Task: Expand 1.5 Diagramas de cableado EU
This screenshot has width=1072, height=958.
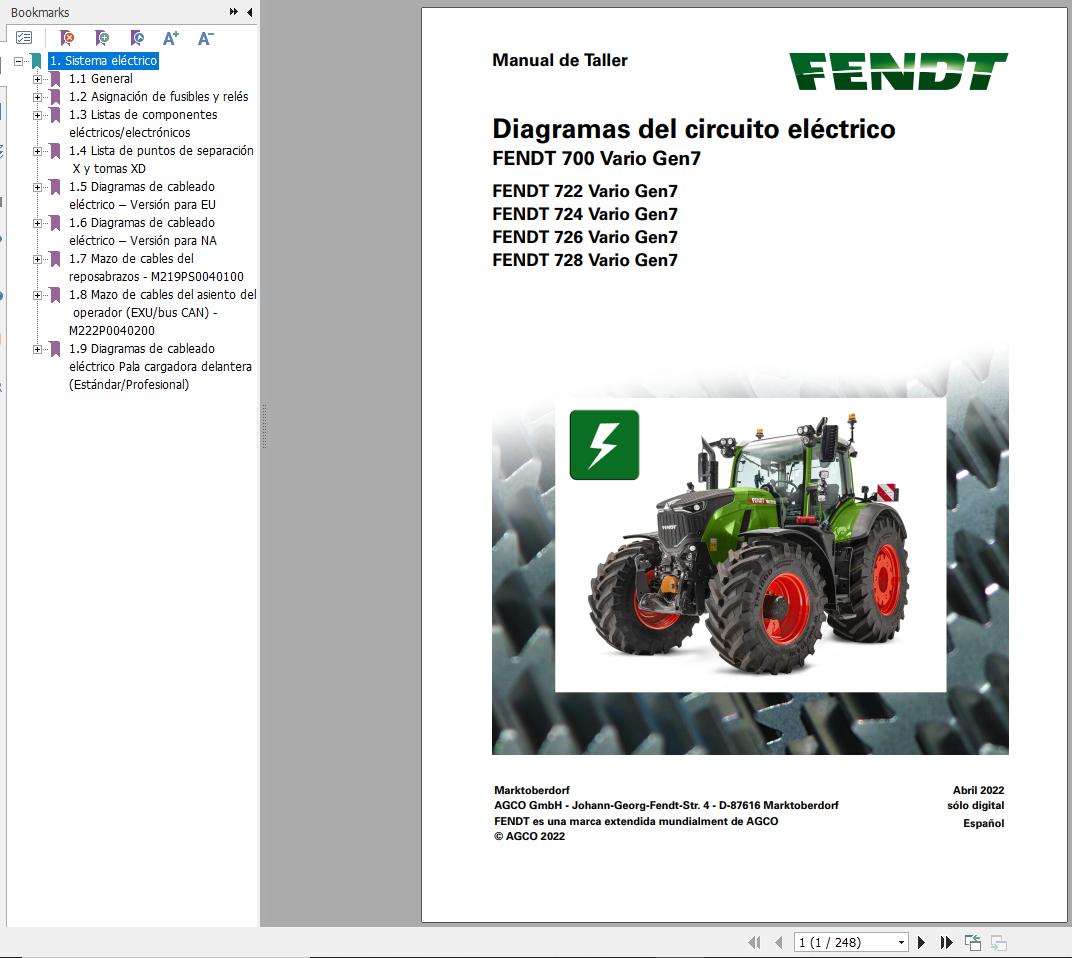Action: tap(38, 187)
